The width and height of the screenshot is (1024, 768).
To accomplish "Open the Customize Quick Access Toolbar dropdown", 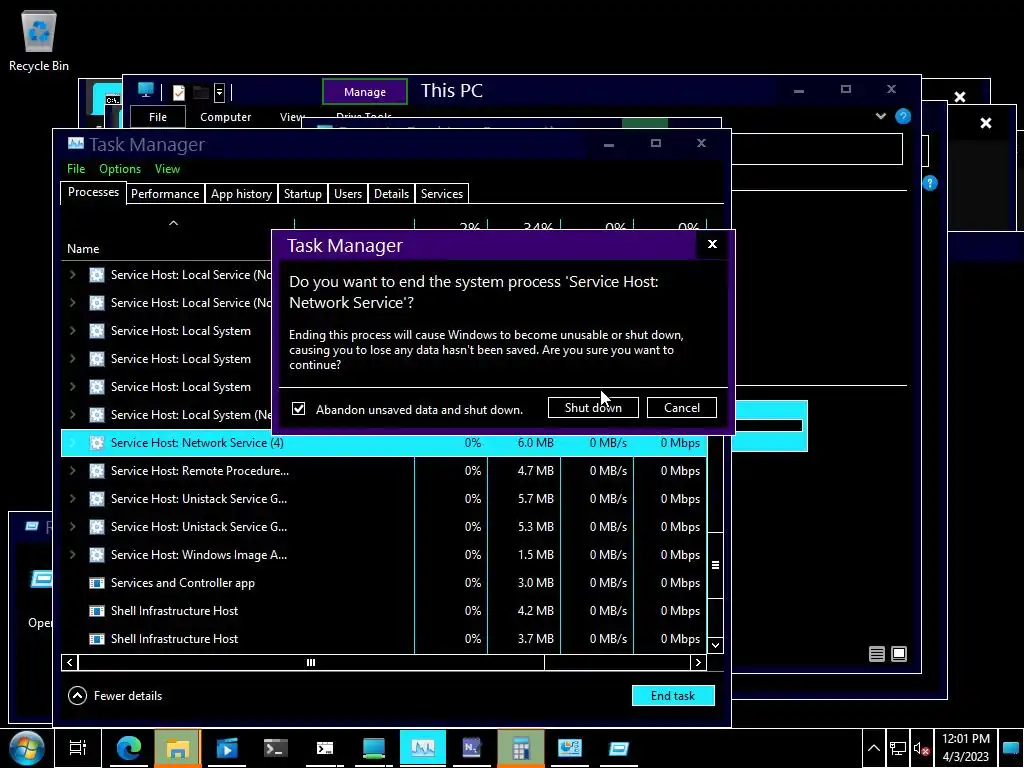I will tap(219, 92).
